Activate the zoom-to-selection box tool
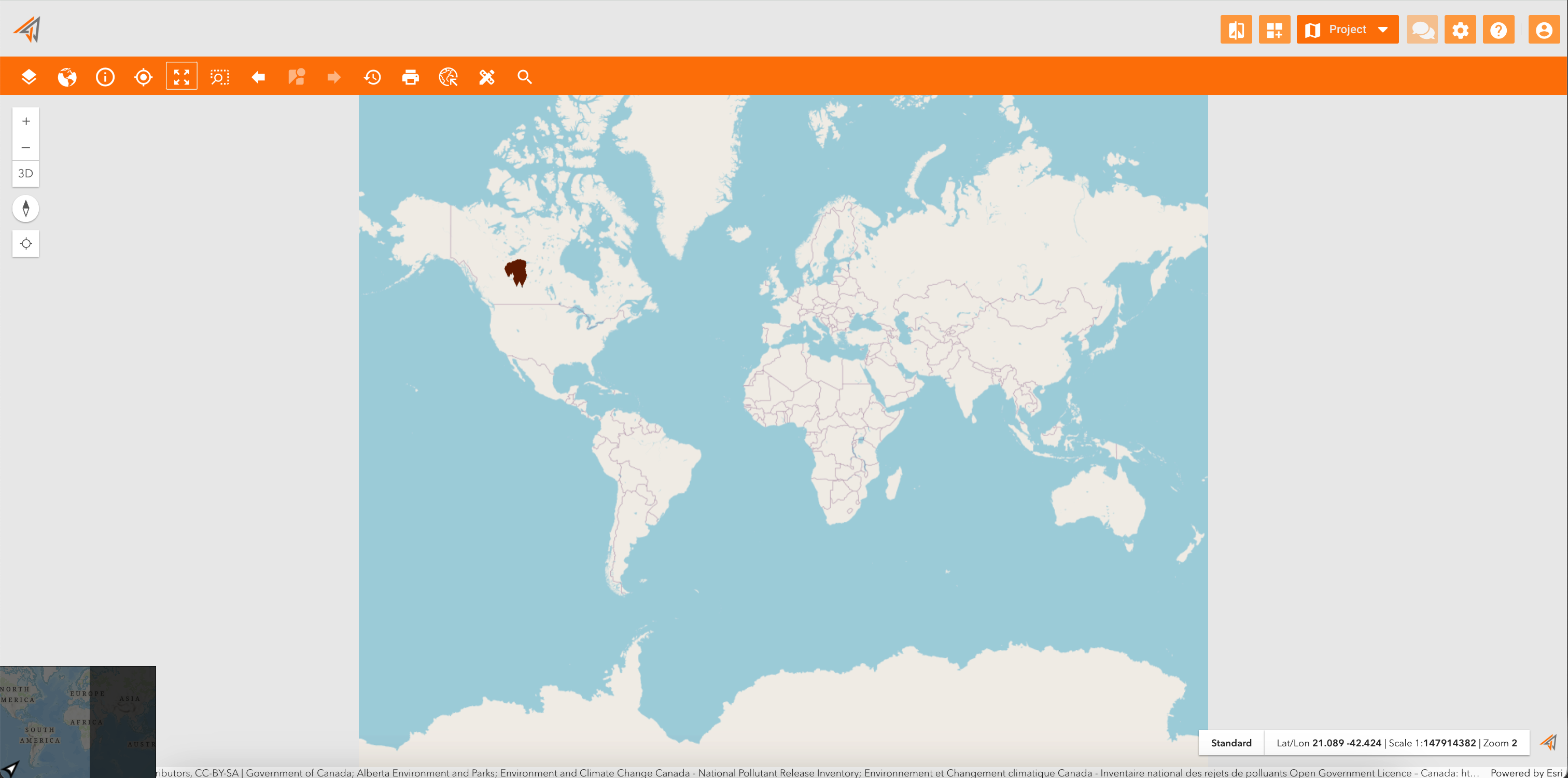Screen dimensions: 1568x778 [220, 77]
